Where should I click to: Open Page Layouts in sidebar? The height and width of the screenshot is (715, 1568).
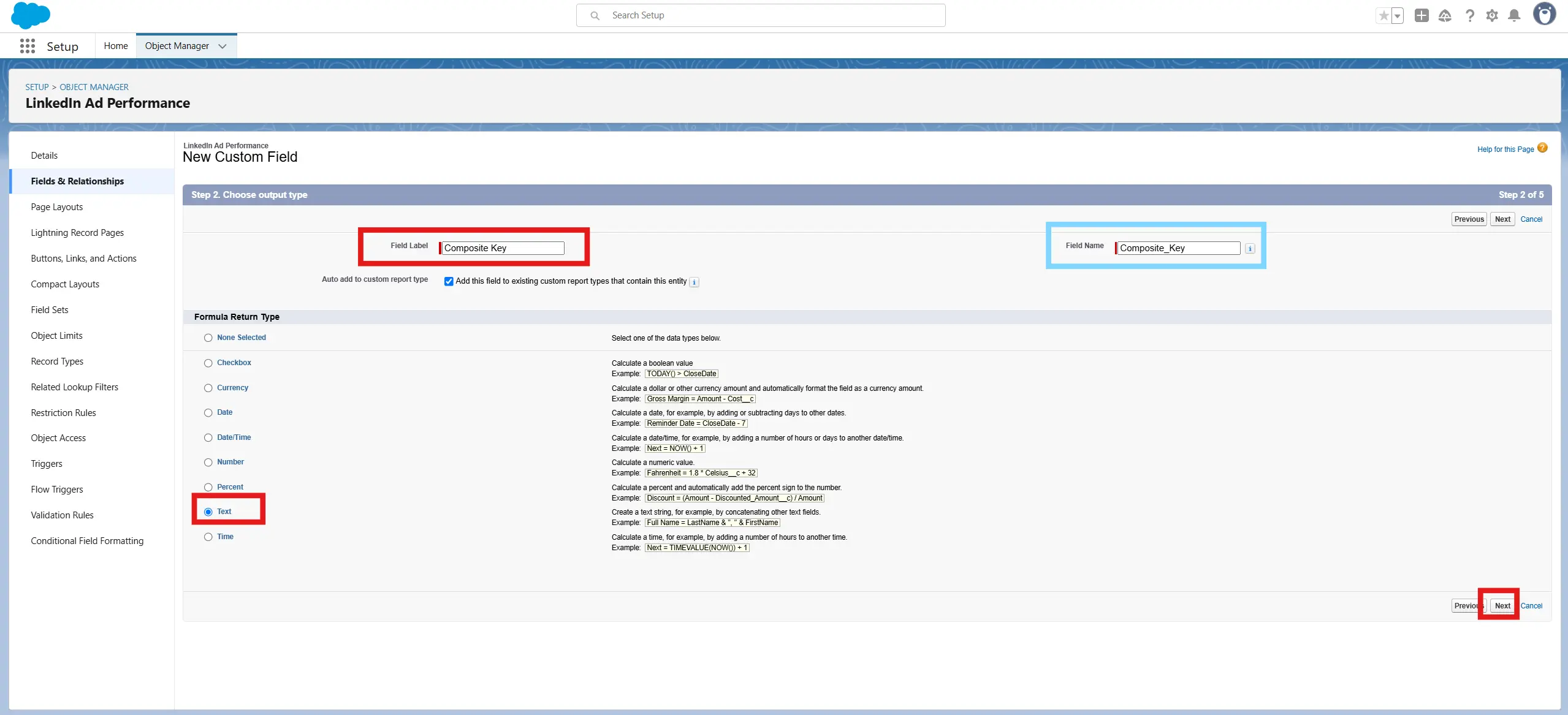pos(57,207)
